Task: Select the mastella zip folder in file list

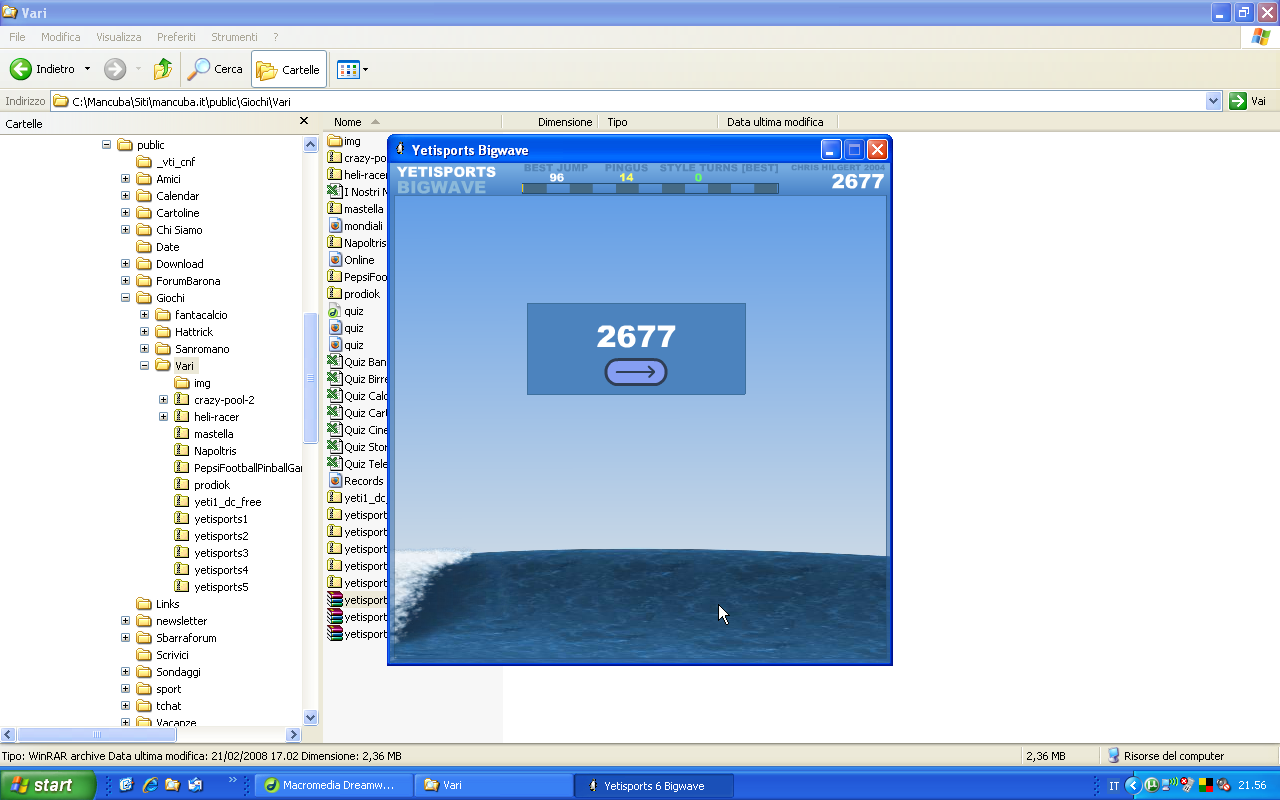Action: point(335,209)
